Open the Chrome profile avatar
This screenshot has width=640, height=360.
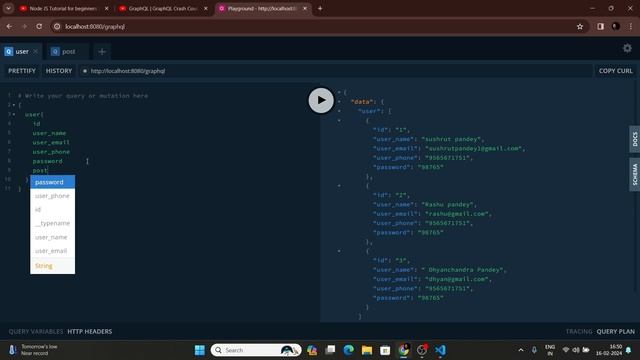coord(616,27)
